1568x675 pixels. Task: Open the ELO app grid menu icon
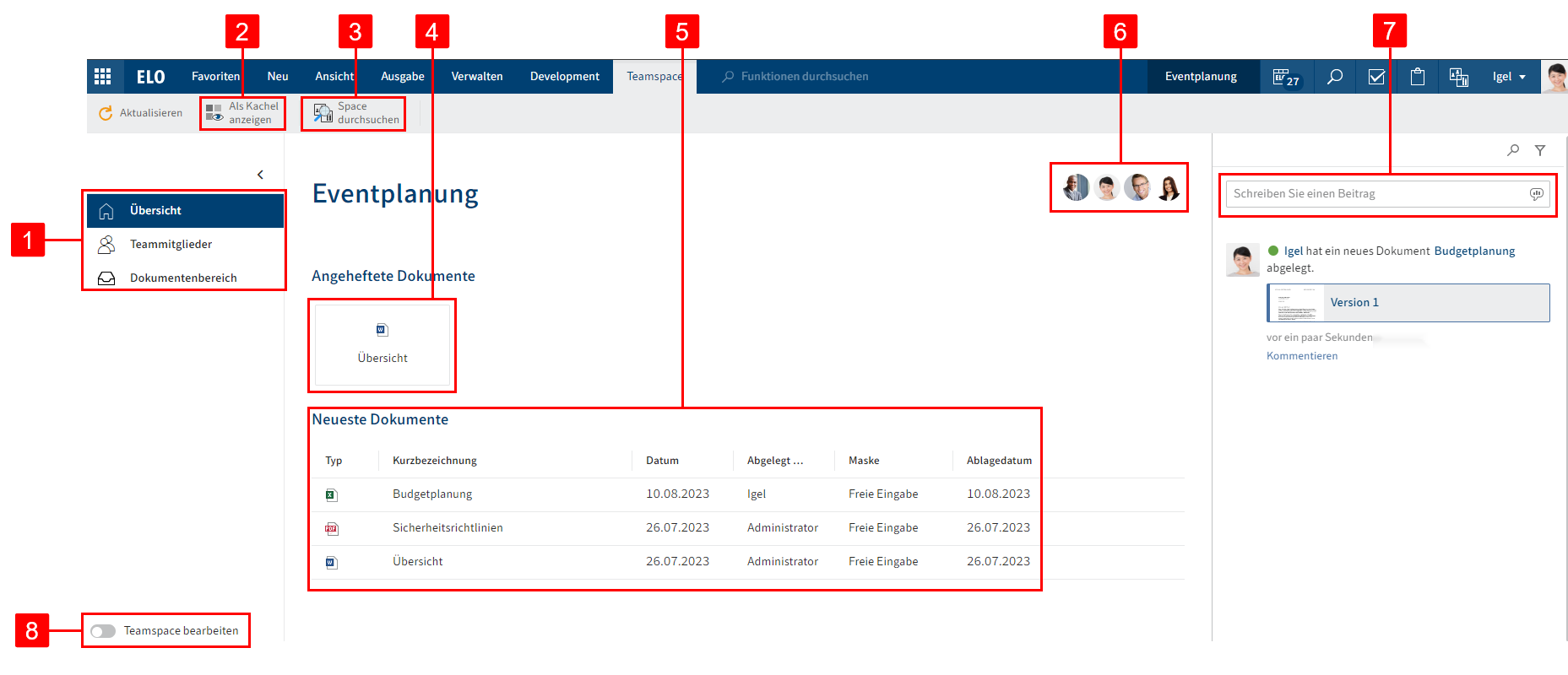click(103, 77)
